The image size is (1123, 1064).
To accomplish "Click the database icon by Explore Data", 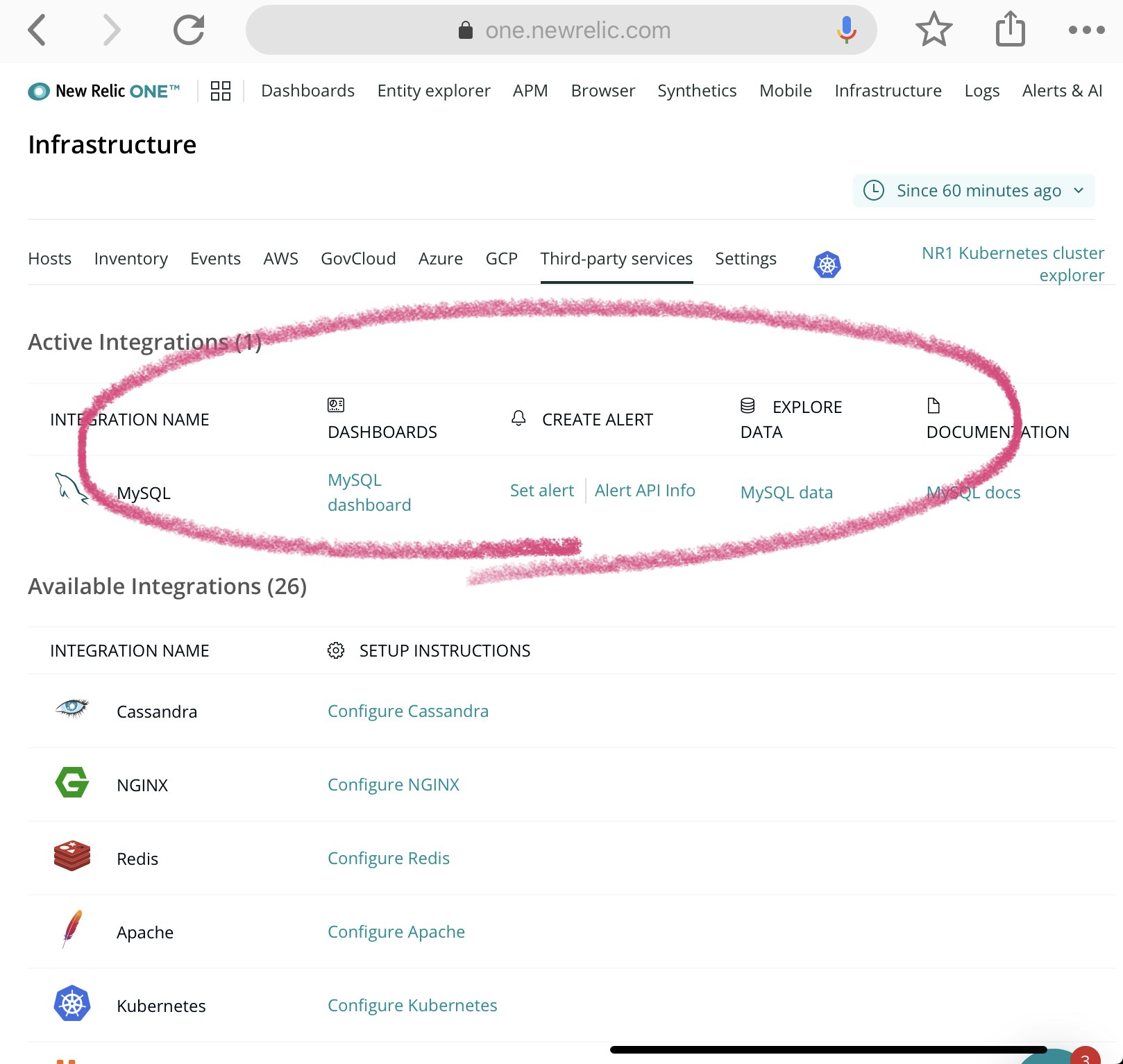I will (x=748, y=405).
